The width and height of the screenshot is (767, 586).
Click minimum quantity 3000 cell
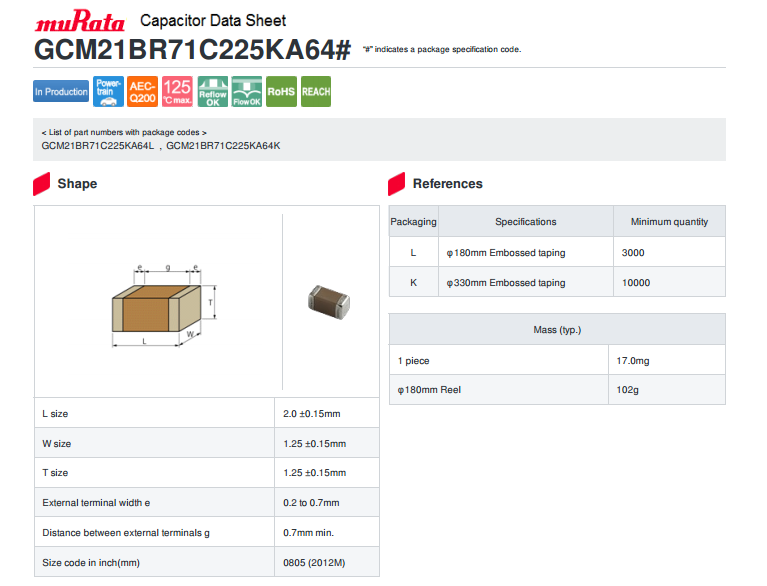point(669,252)
